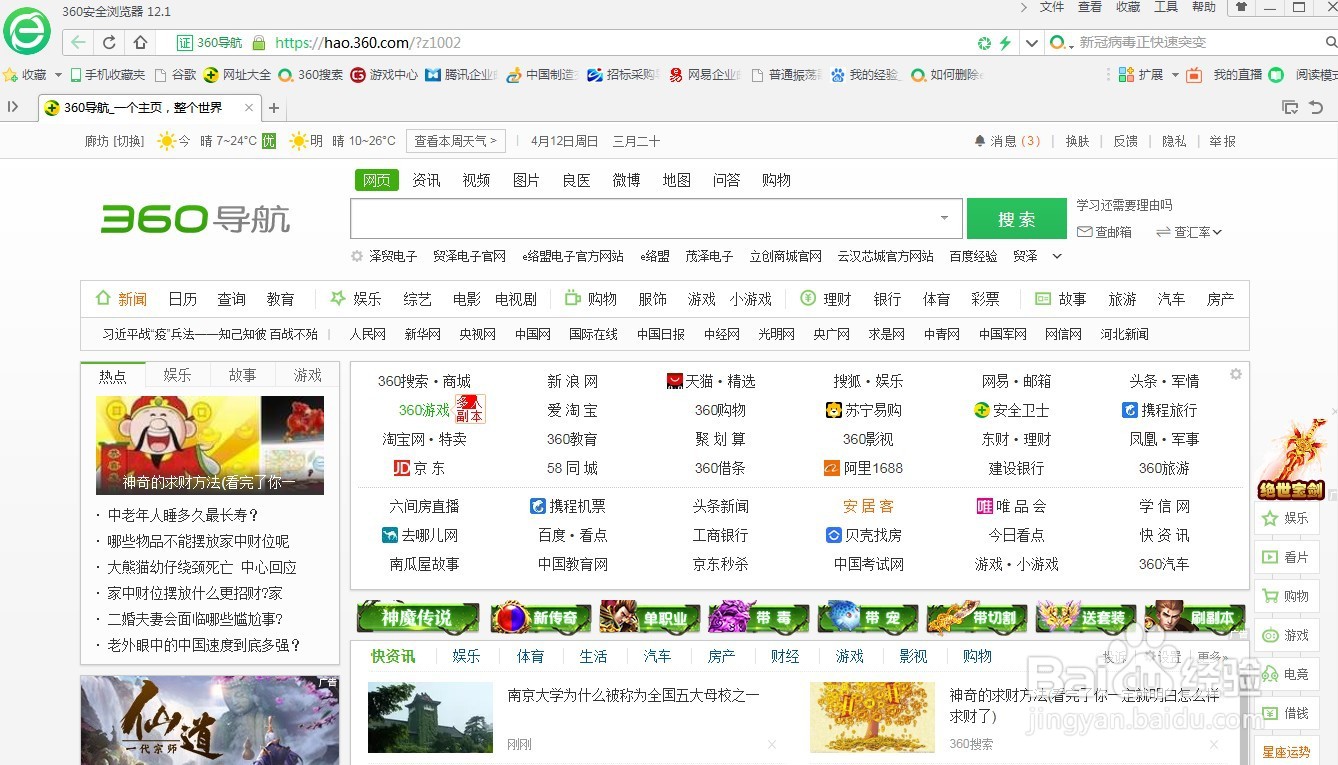
Task: Switch search to the 资讯 tab
Action: (427, 180)
